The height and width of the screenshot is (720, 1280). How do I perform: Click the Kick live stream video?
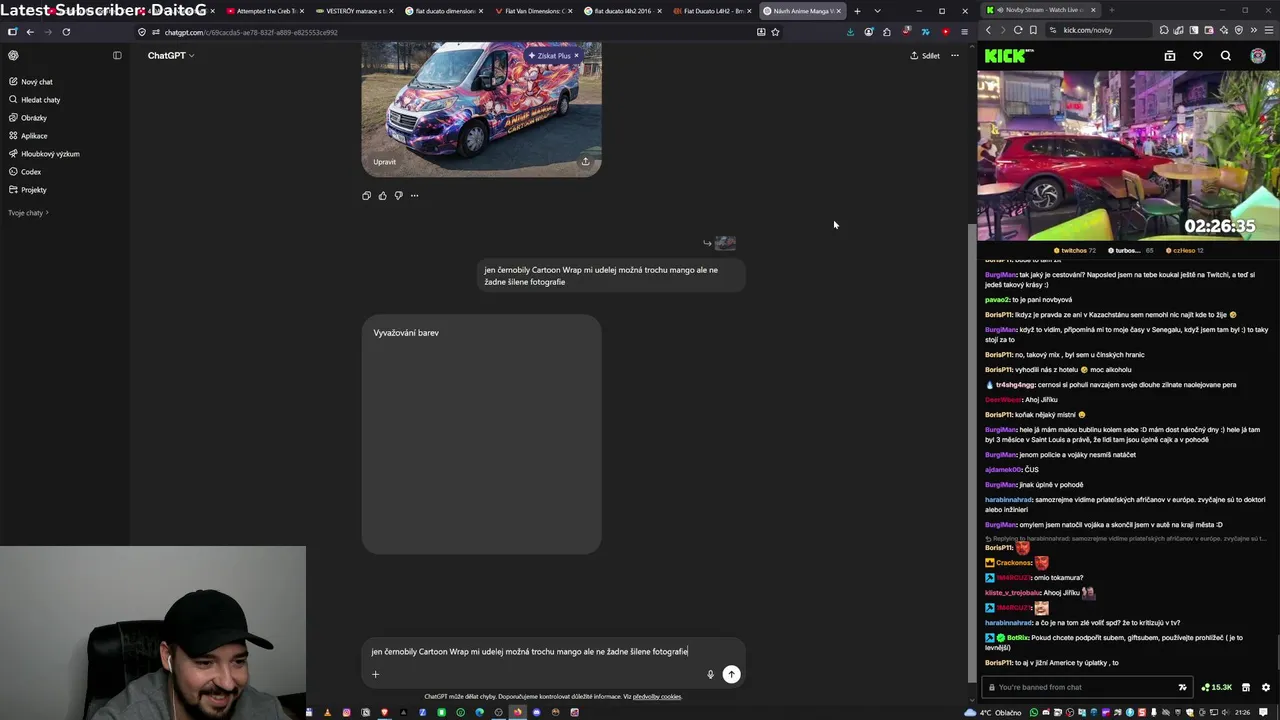pyautogui.click(x=1128, y=155)
